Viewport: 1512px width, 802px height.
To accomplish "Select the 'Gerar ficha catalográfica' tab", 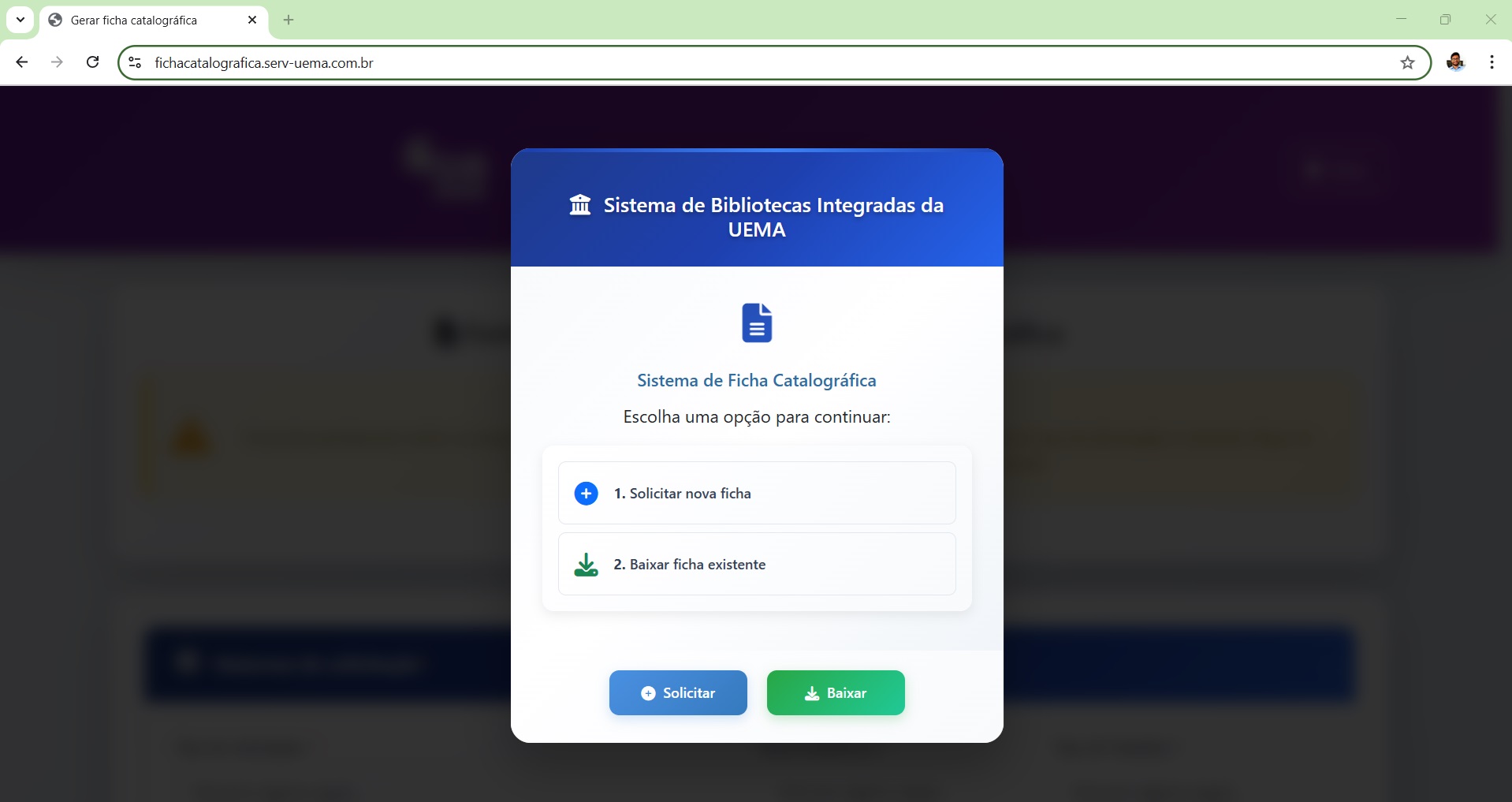I will coord(154,21).
